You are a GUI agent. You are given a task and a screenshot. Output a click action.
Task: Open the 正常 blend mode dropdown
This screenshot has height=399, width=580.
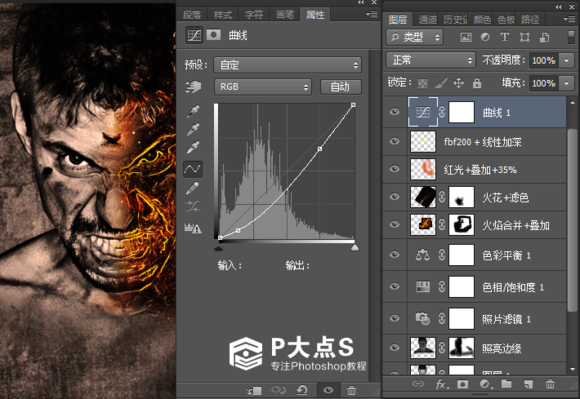(x=431, y=60)
